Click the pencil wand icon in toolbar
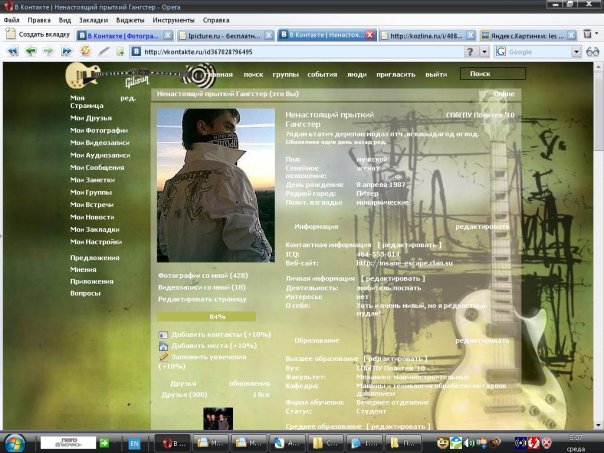Screen dimensions: 604x453 pyautogui.click(x=104, y=51)
